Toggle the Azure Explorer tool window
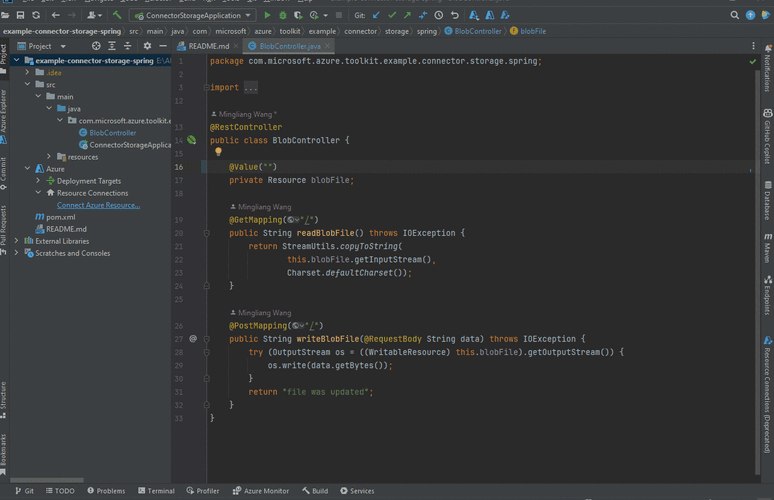774x500 pixels. point(3,116)
